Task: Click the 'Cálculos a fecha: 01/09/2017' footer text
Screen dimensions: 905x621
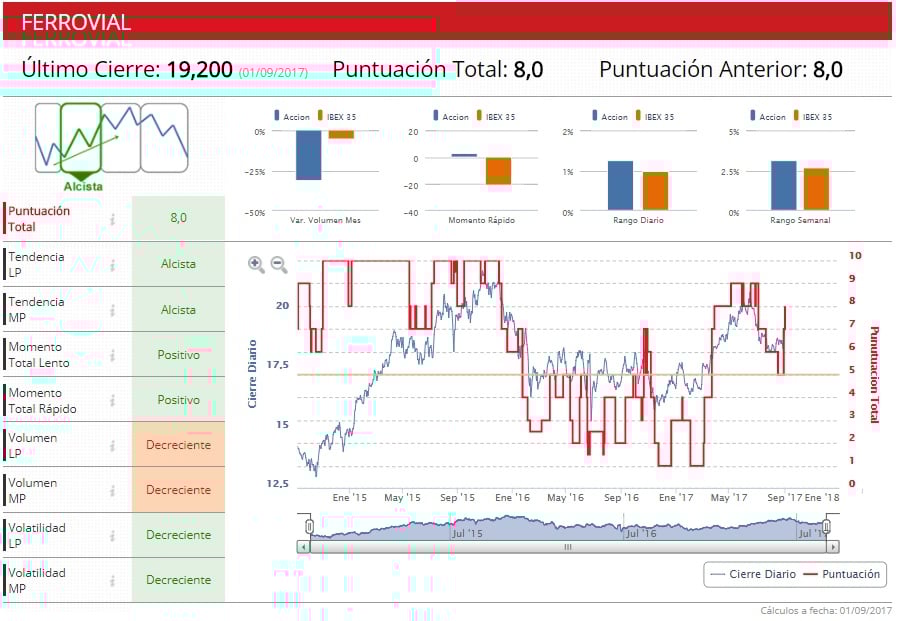Action: 826,611
